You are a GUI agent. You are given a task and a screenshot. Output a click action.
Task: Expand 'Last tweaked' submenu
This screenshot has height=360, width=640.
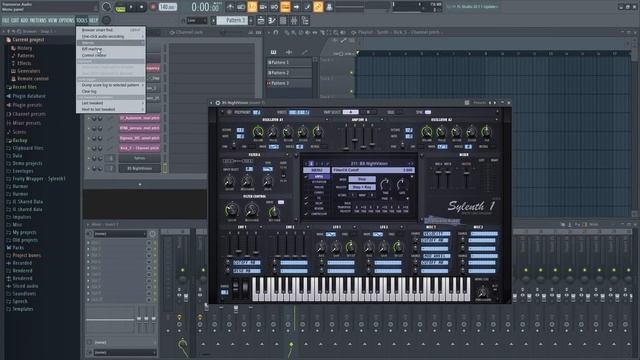click(x=111, y=103)
